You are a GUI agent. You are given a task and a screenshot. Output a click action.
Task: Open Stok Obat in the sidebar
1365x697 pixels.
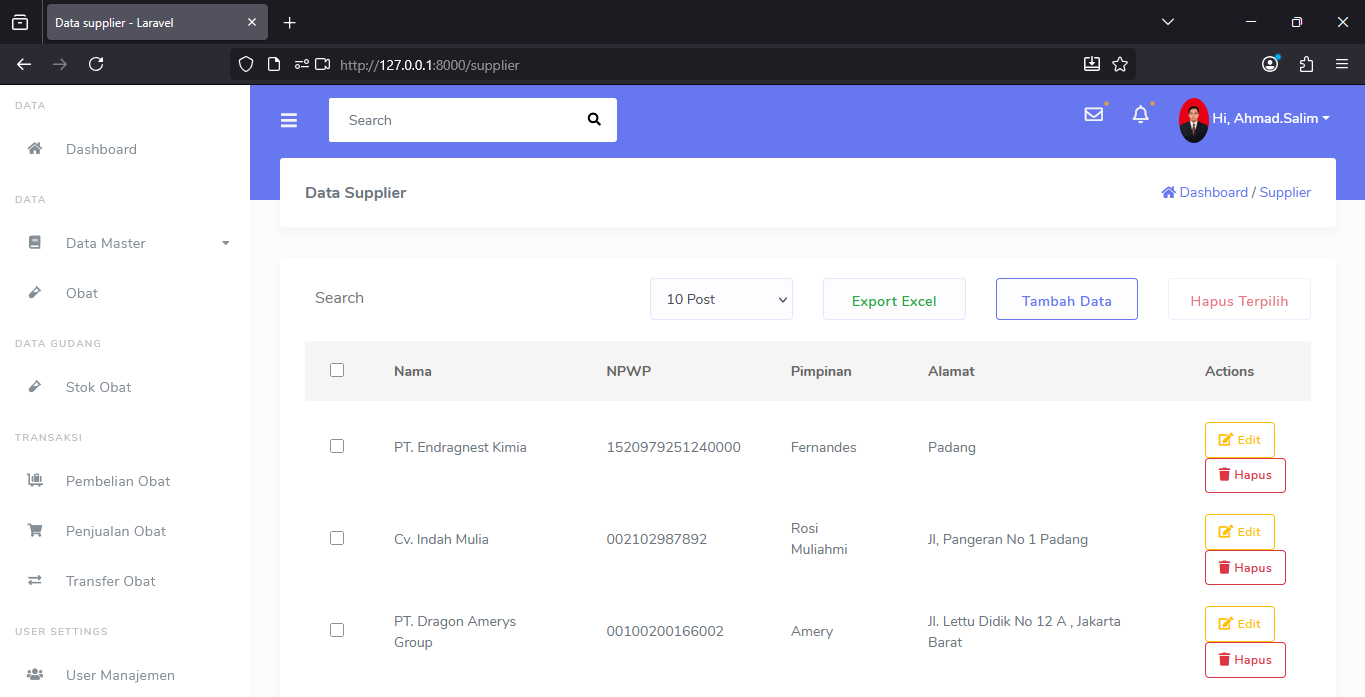click(98, 387)
